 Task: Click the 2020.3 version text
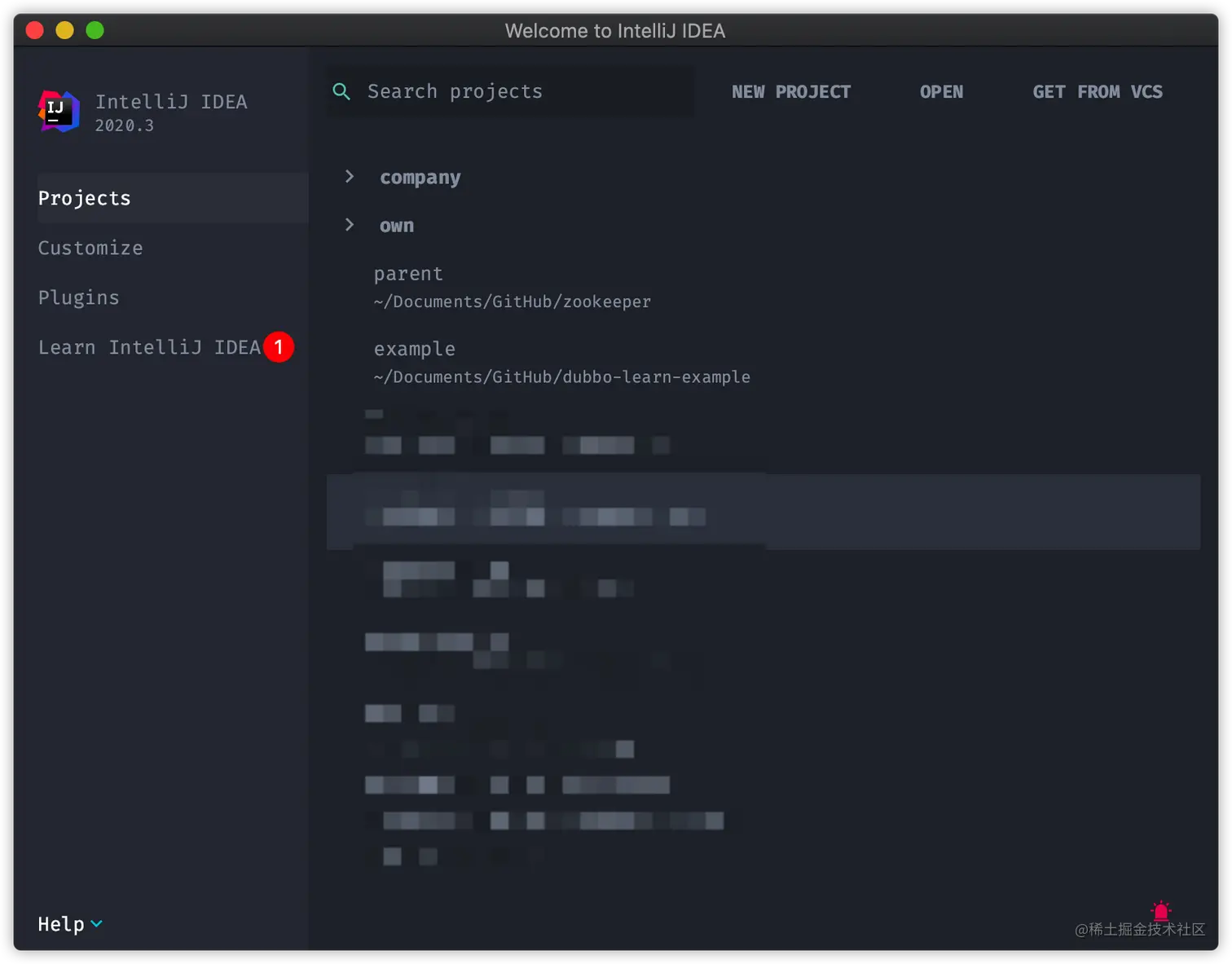pos(125,125)
